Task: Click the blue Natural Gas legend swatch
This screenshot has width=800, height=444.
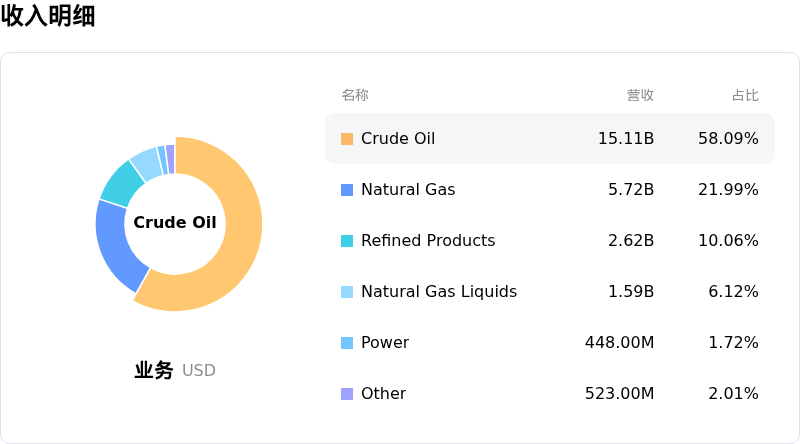Action: pyautogui.click(x=347, y=190)
